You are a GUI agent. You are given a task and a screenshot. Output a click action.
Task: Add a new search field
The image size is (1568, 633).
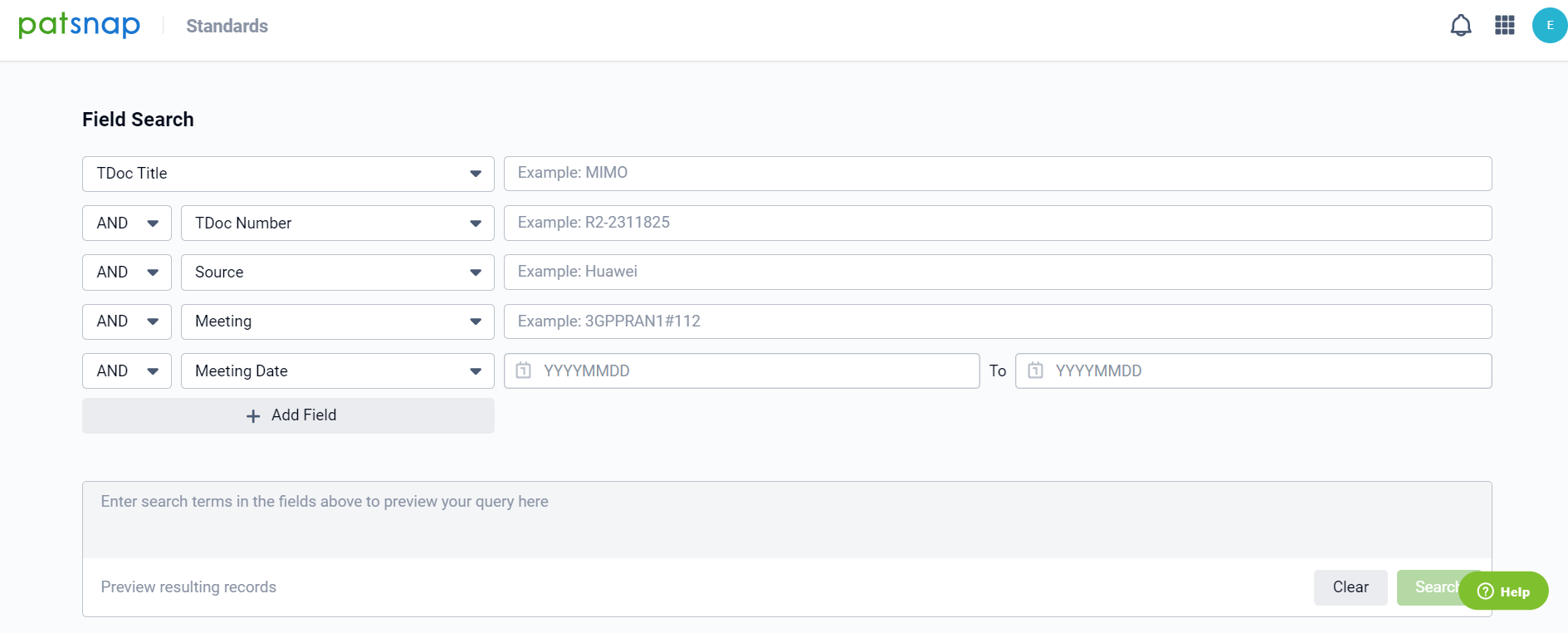(288, 415)
